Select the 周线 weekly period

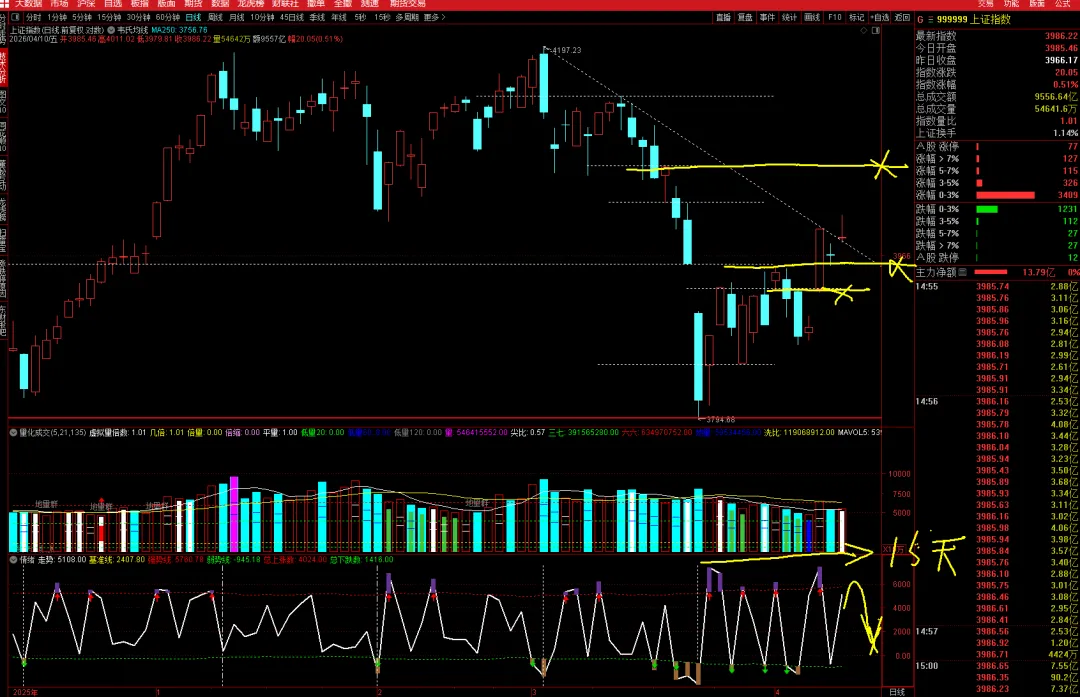coord(215,17)
